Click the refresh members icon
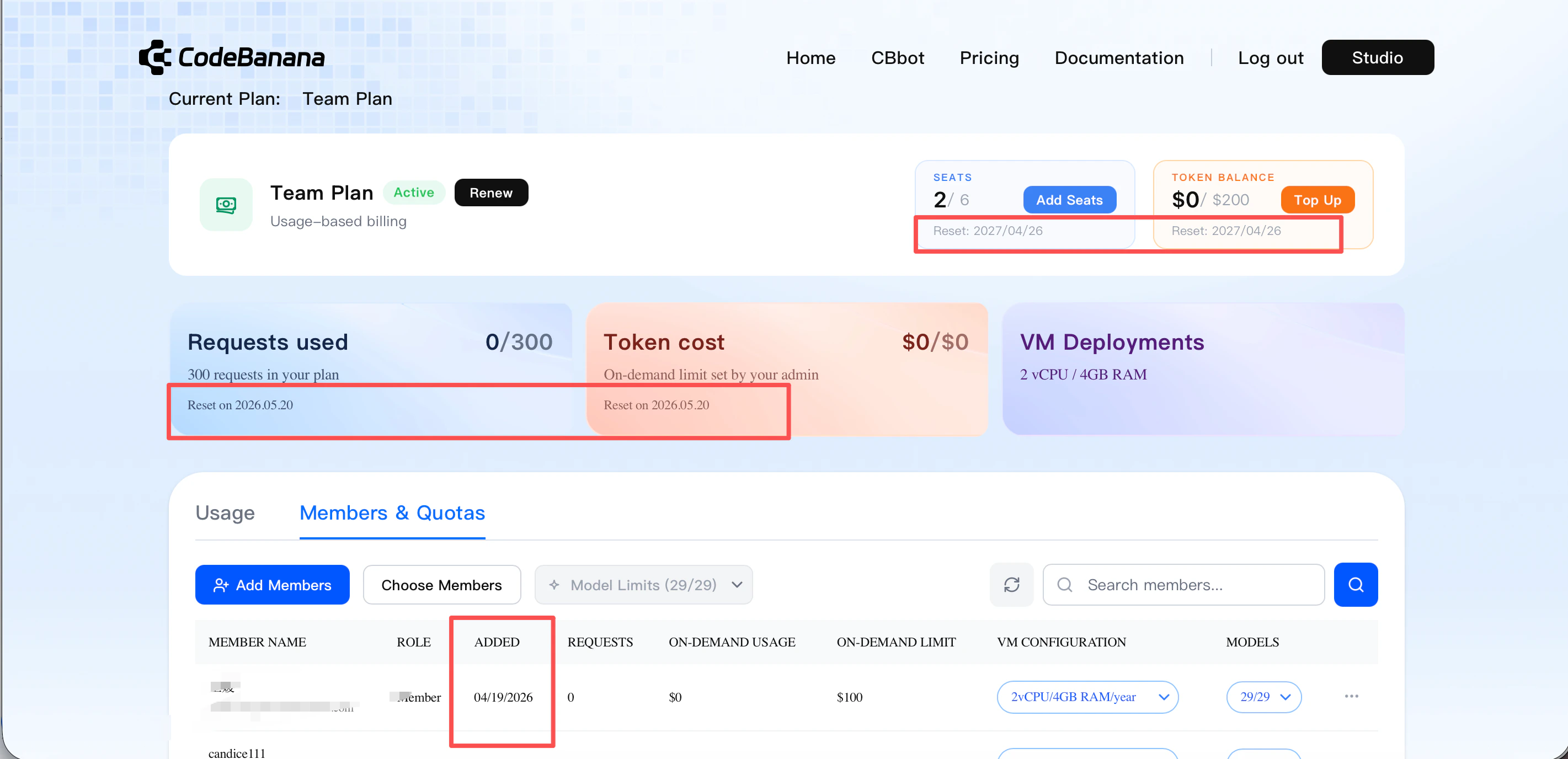 (1012, 584)
